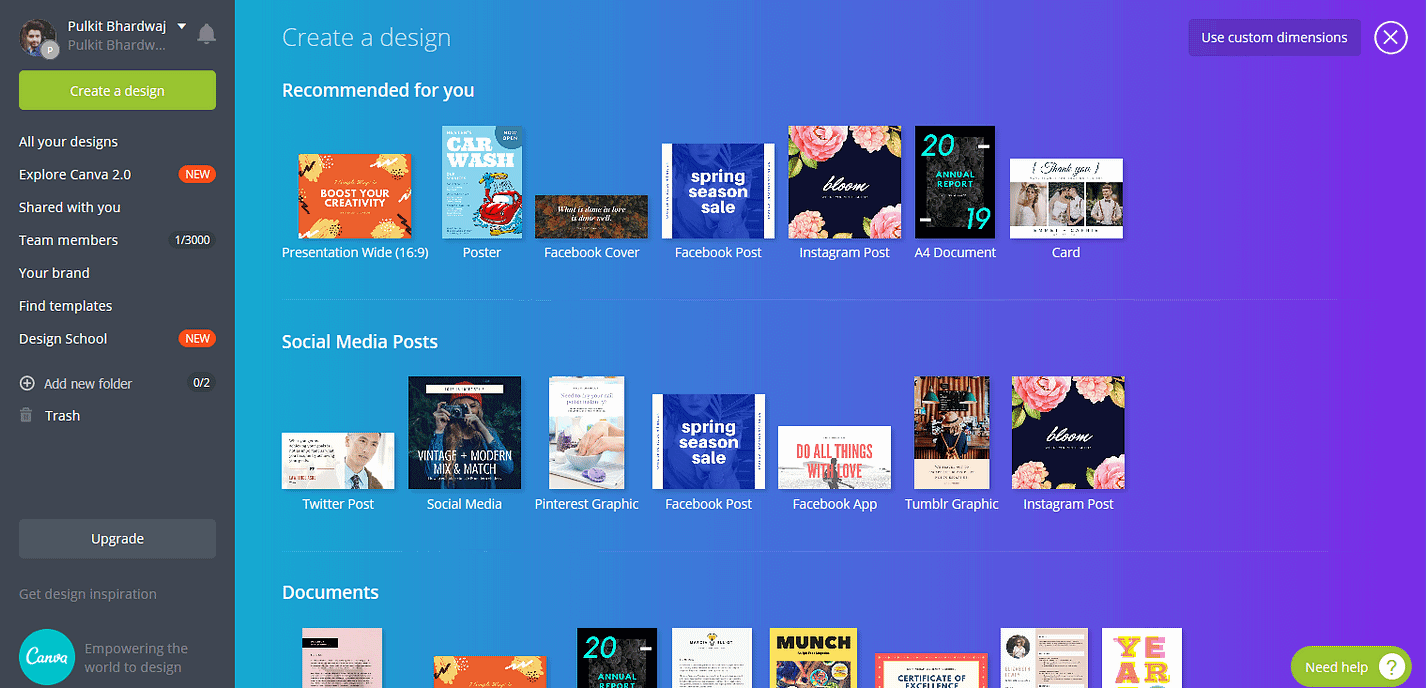The width and height of the screenshot is (1426, 688).
Task: Click the Twitter Post label
Action: tap(338, 504)
